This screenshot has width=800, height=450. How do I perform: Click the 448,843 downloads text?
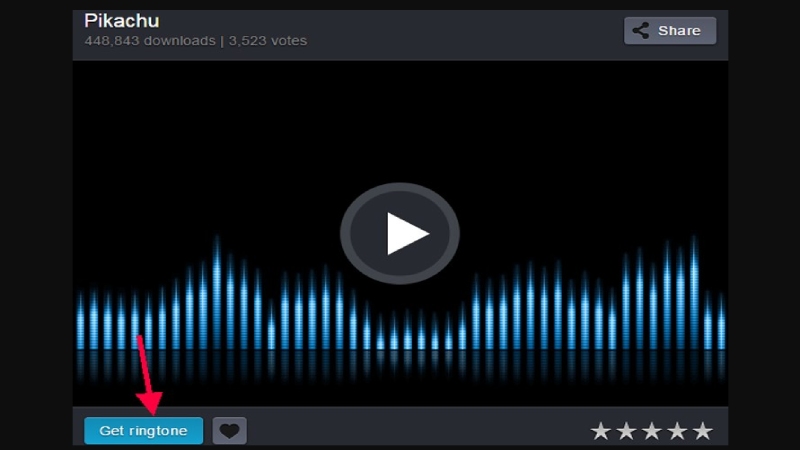[x=150, y=41]
